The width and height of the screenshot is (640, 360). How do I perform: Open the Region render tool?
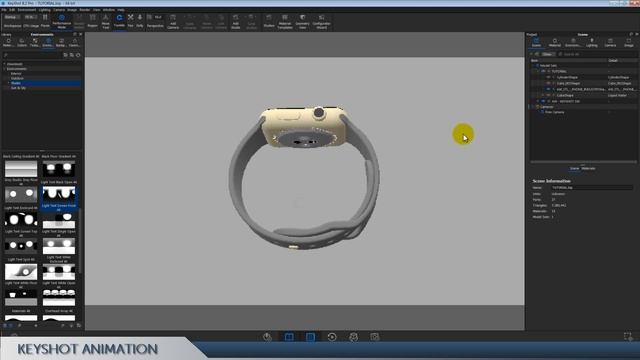93,21
